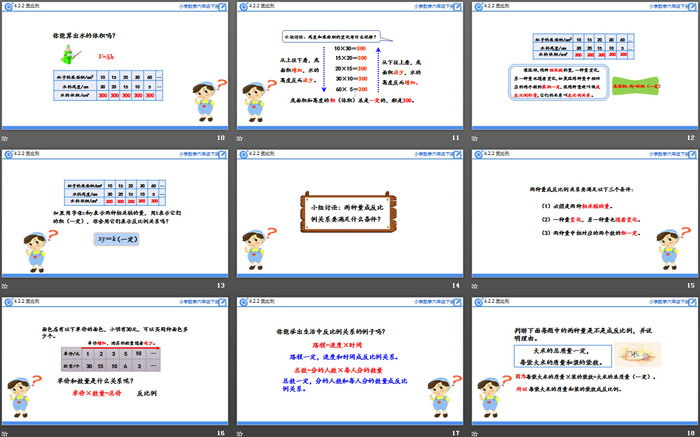Viewport: 700px width, 437px height.
Task: Select slide 16 thumbnail with price quantity table
Action: coord(115,361)
